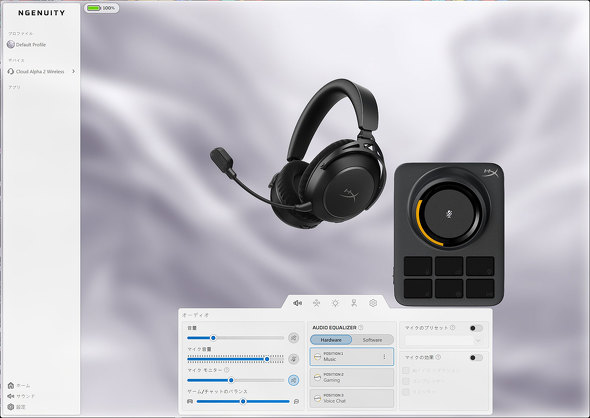Viewport: 590px width, 418px height.
Task: Click the bottom-middle macro key on the device
Action: (x=449, y=289)
